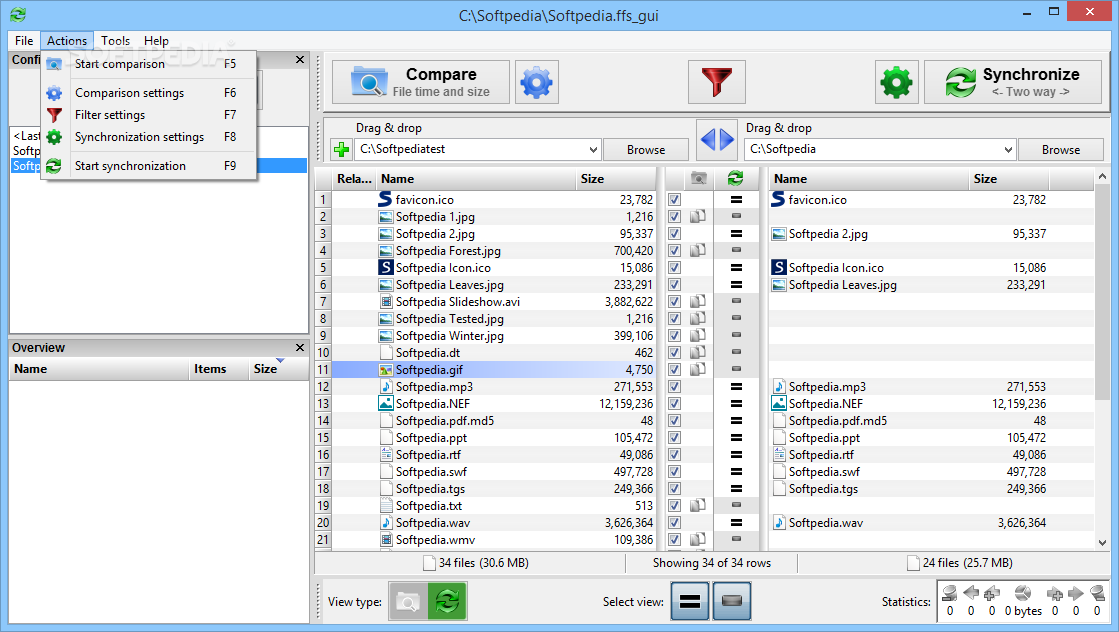Switch view type to green sync action
The image size is (1119, 632).
pyautogui.click(x=447, y=601)
